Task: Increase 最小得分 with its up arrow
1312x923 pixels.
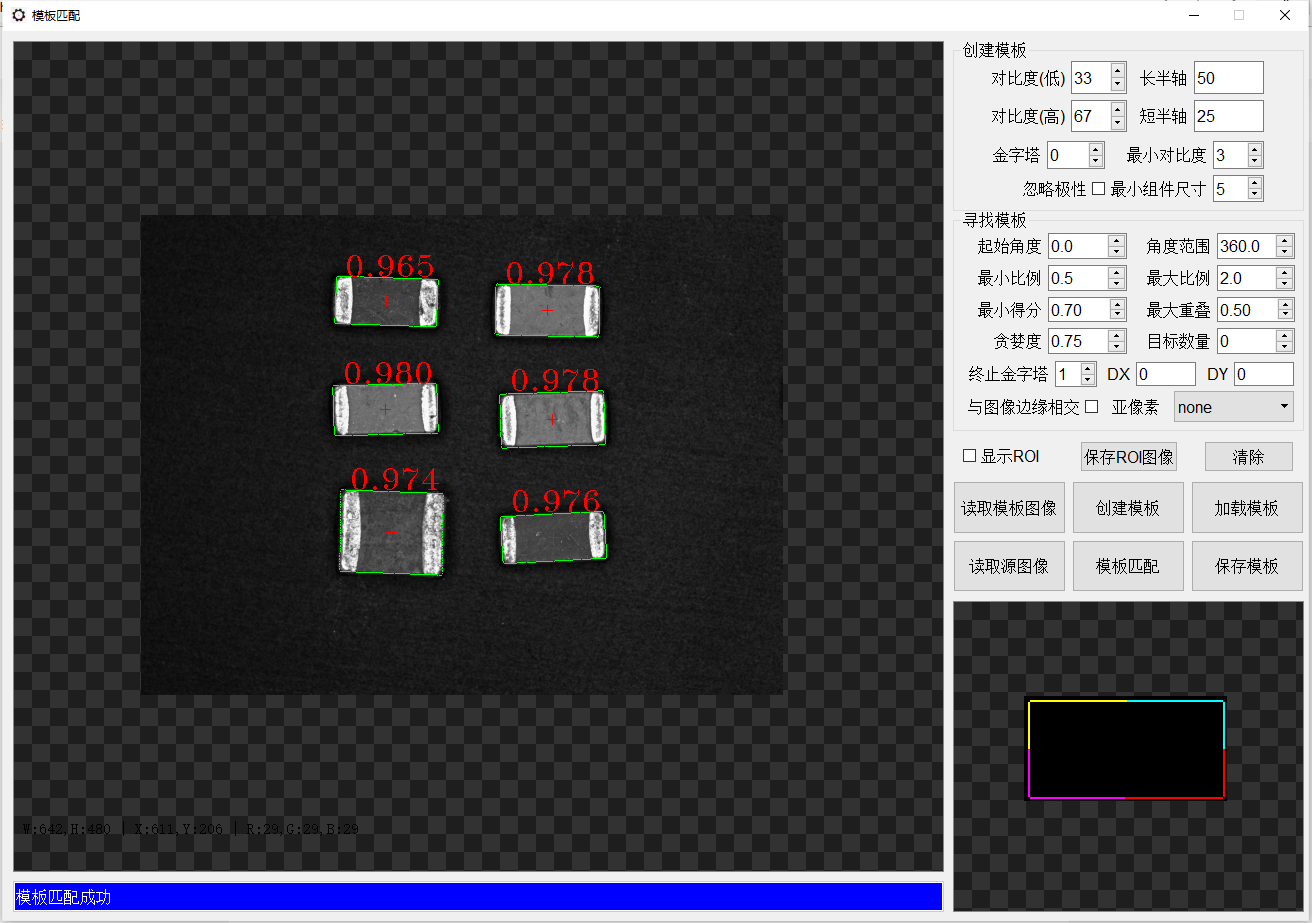Action: [1117, 304]
